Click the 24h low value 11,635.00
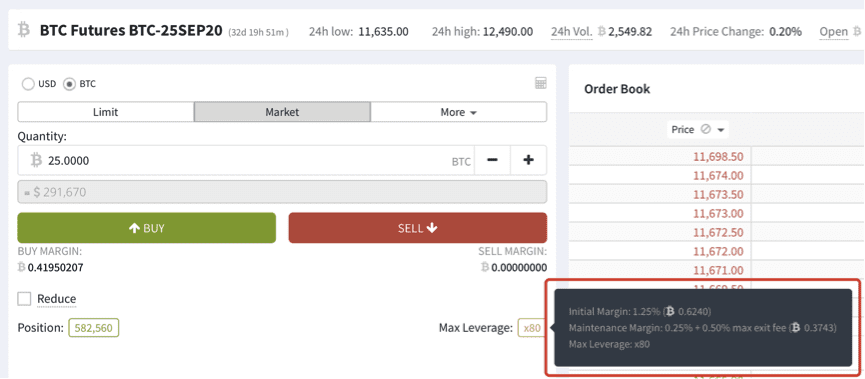 [383, 31]
